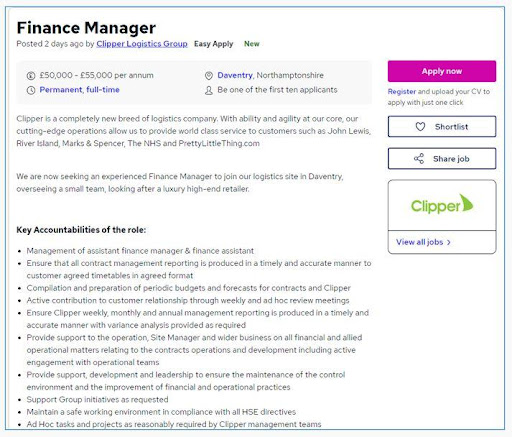Click the Share job button
Image resolution: width=512 pixels, height=437 pixels.
pyautogui.click(x=442, y=159)
